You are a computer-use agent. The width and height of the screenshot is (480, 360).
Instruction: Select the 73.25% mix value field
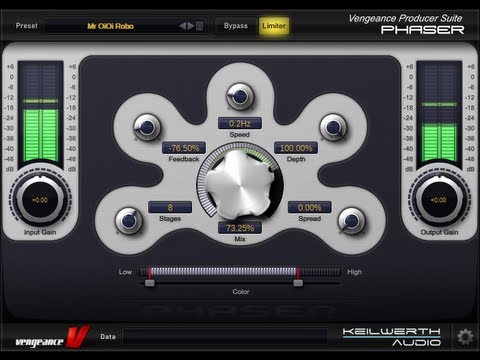240,228
